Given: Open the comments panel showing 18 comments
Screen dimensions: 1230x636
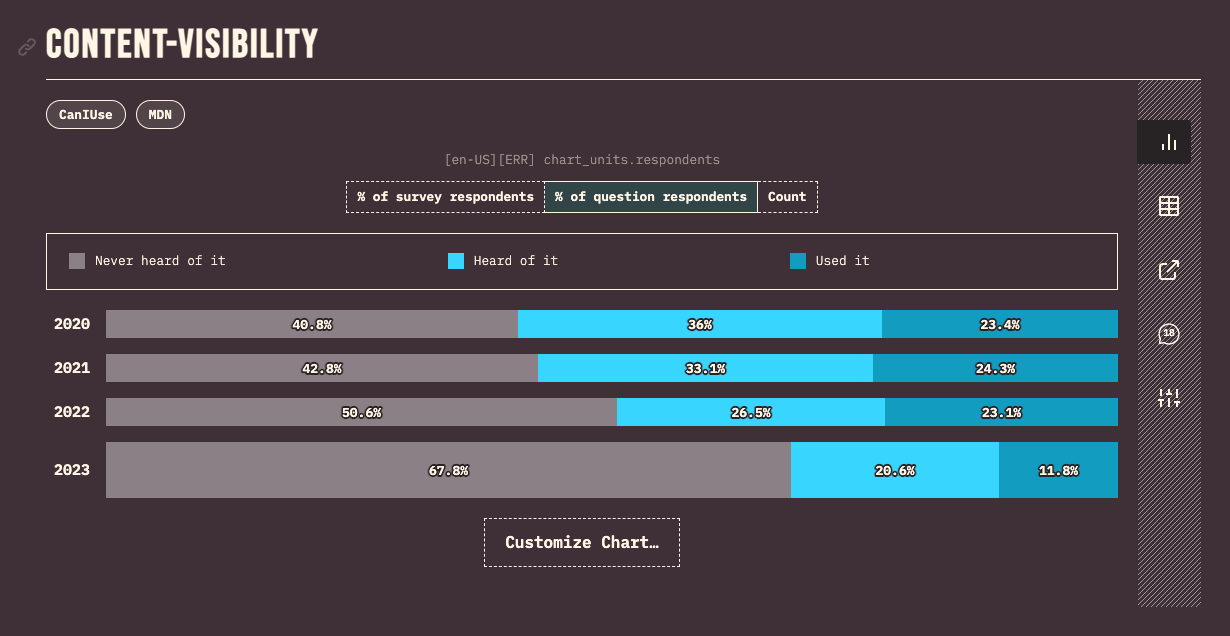Looking at the screenshot, I should [1168, 334].
